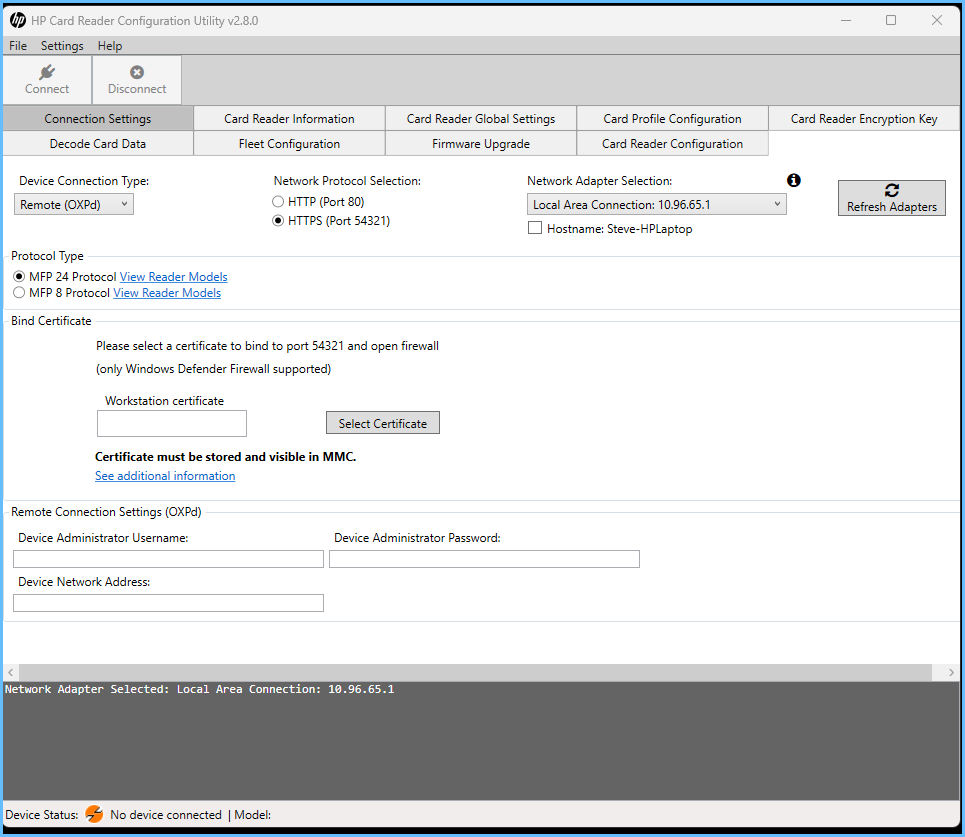Open the Help menu
Image resolution: width=965 pixels, height=837 pixels.
110,46
